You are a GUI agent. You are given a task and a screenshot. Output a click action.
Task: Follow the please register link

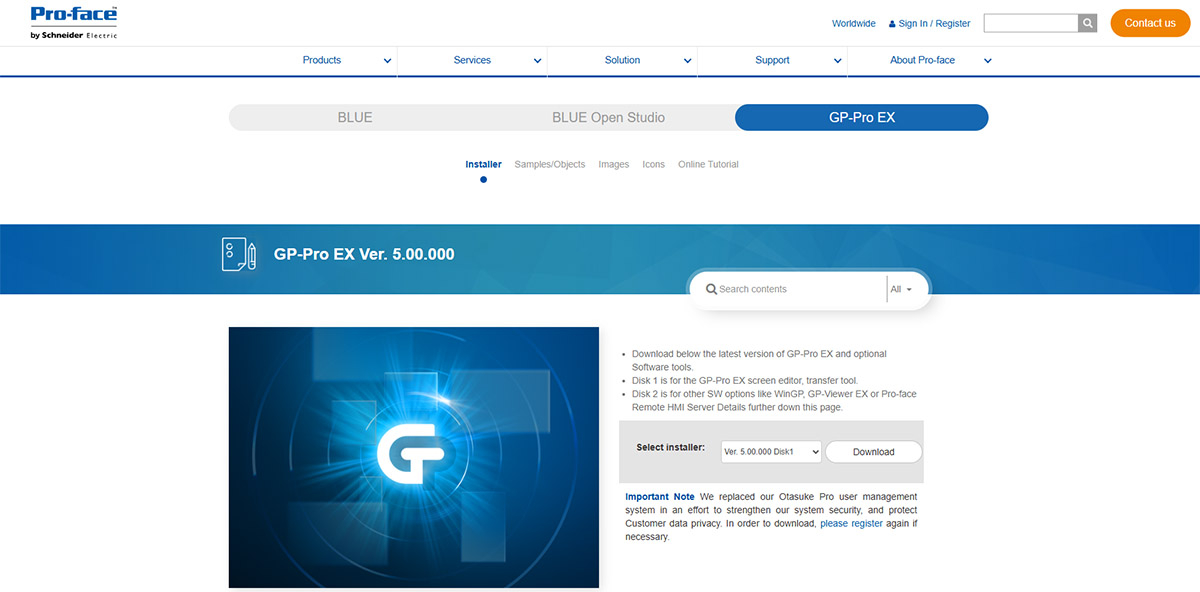(x=852, y=523)
